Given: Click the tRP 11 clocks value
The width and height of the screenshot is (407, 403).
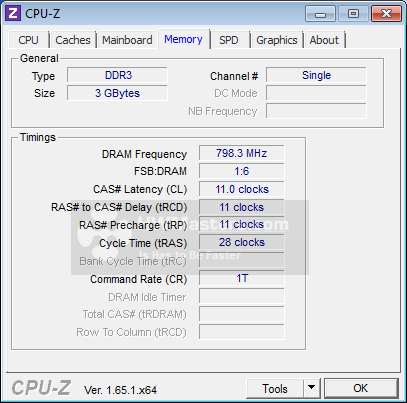Looking at the screenshot, I should [242, 224].
